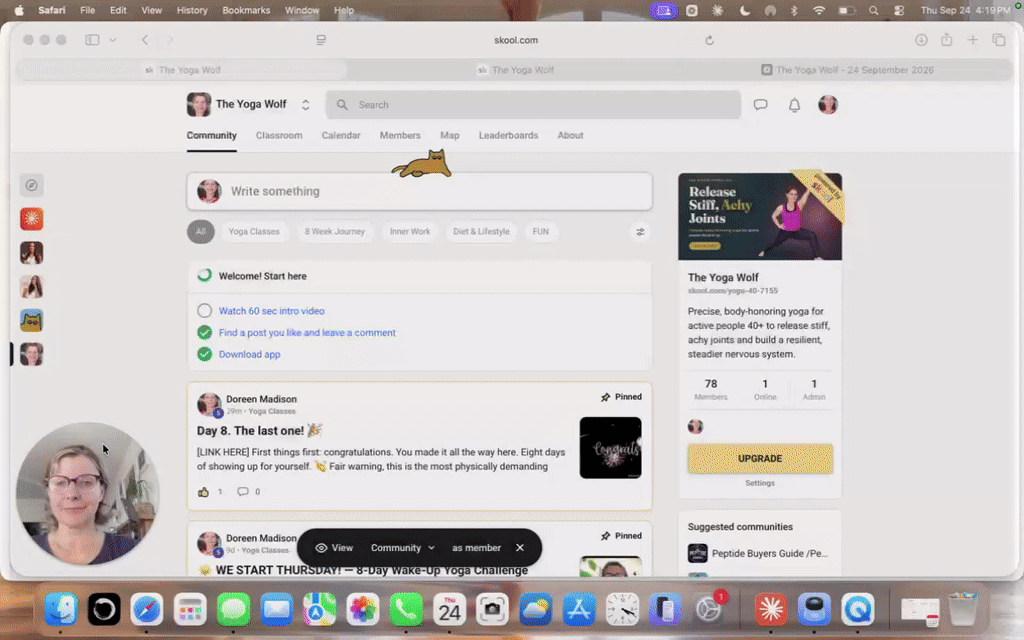Open the Safari sidebar chevron menu

[x=113, y=40]
